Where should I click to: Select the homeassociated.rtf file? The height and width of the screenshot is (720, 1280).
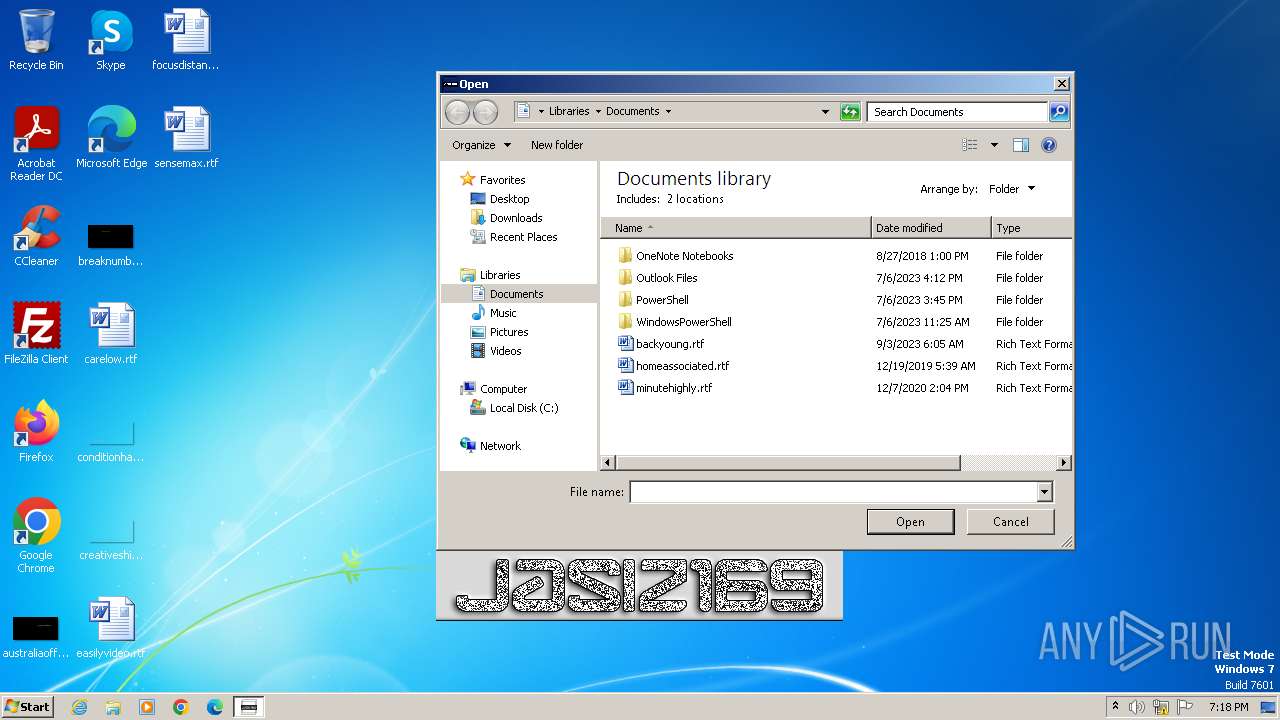click(x=683, y=366)
